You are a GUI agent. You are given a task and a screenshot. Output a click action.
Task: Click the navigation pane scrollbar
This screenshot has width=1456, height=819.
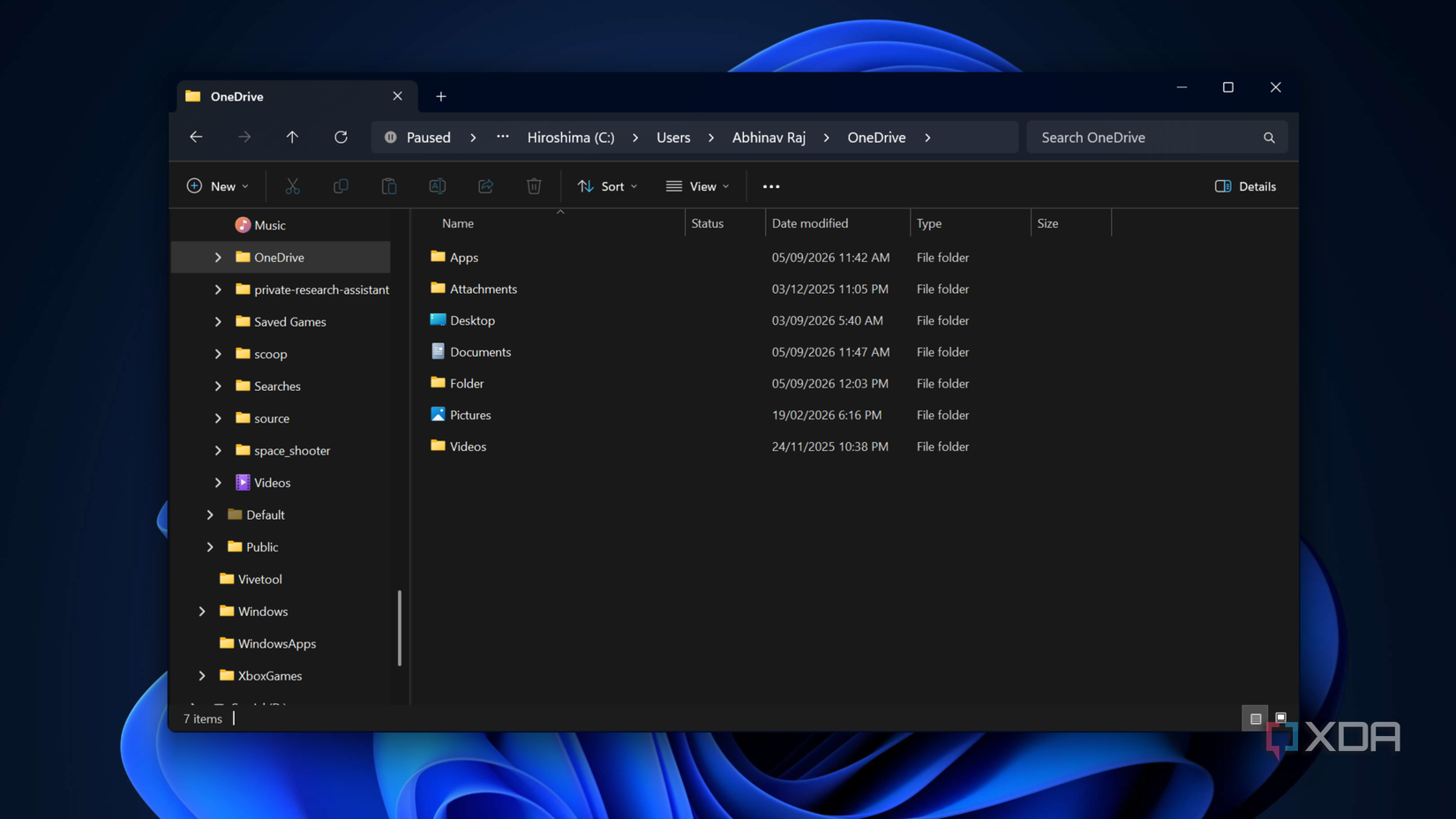point(400,627)
